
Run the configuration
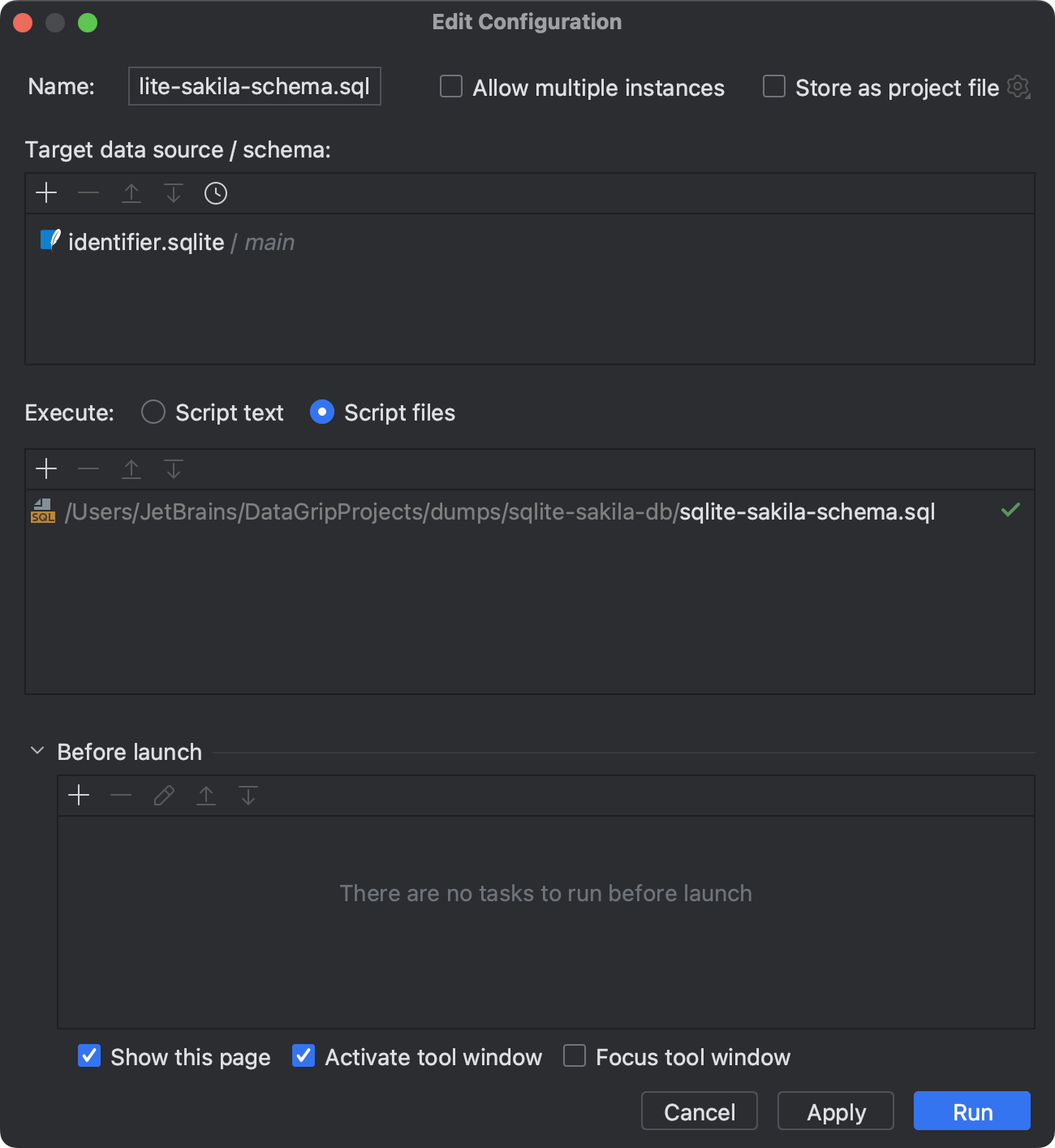coord(971,1111)
